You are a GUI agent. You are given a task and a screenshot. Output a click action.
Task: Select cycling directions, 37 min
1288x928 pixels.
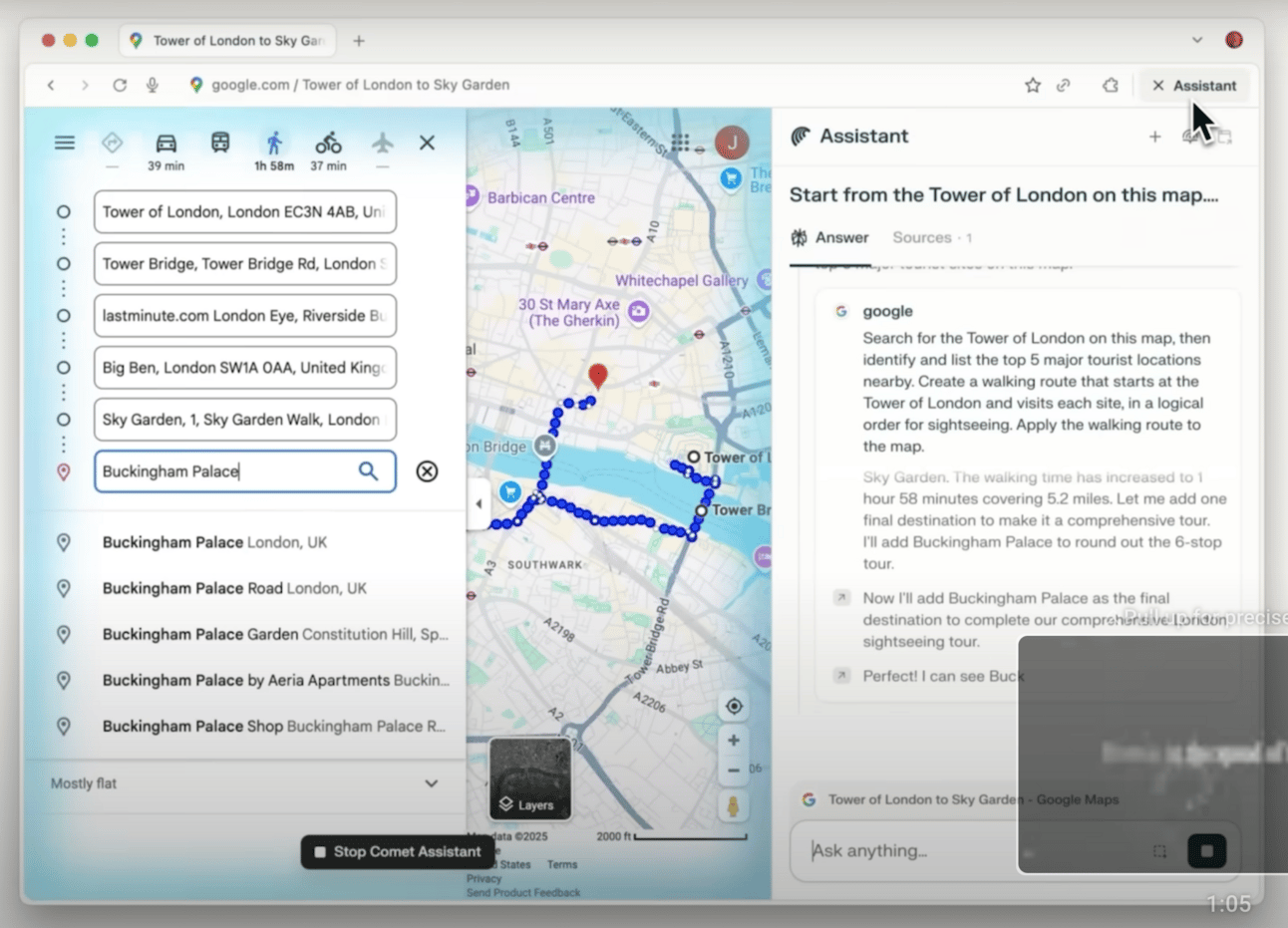pos(328,151)
